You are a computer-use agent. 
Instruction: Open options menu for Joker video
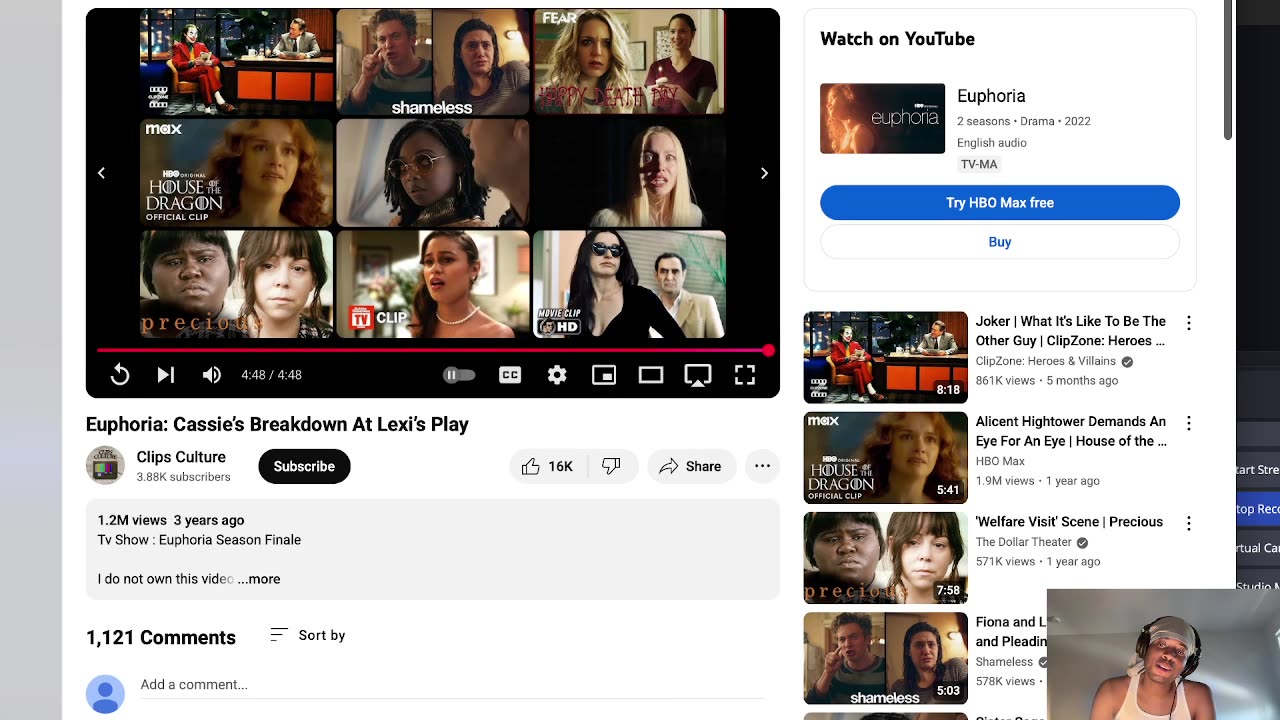(1189, 323)
